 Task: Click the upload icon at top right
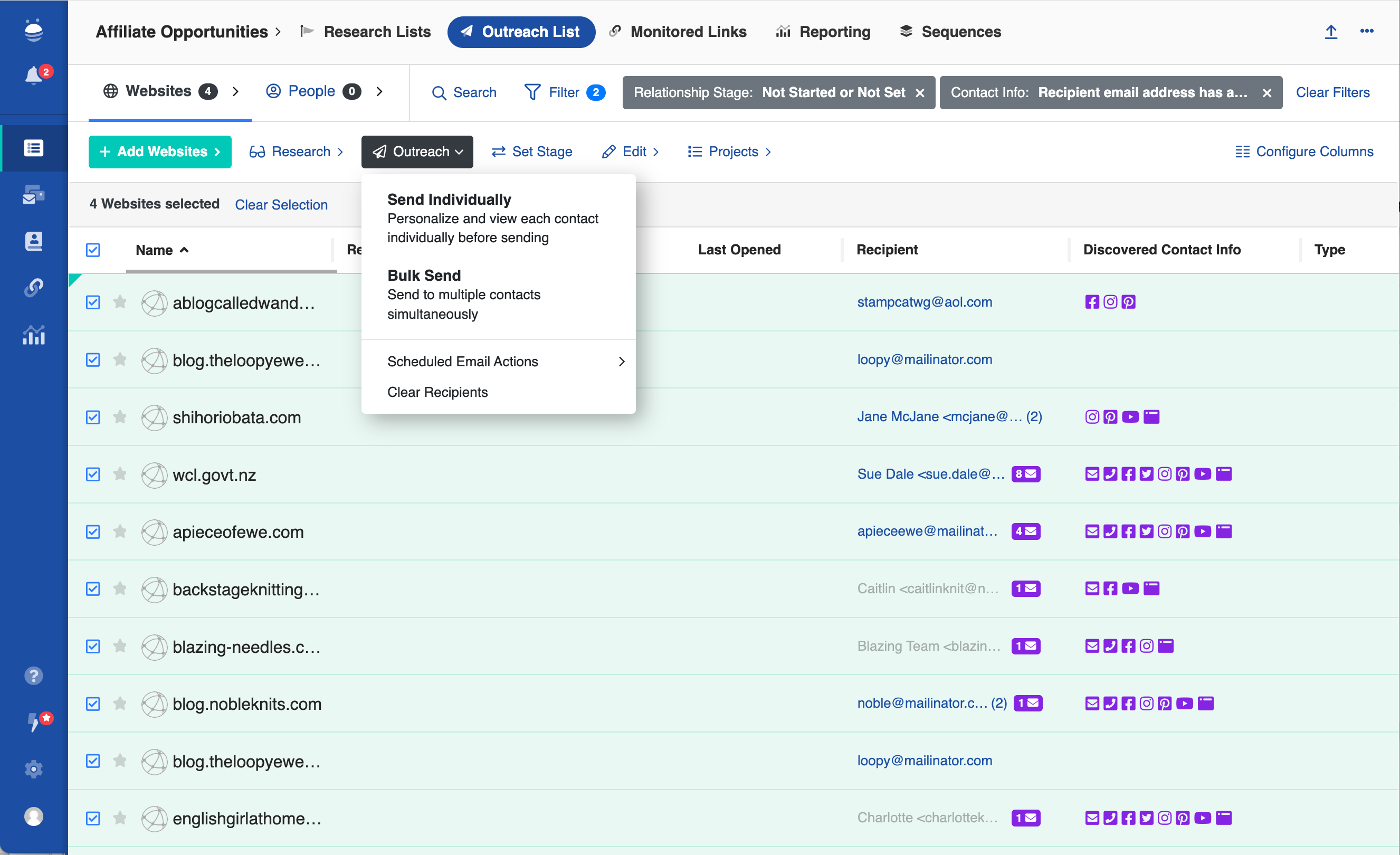pos(1331,32)
